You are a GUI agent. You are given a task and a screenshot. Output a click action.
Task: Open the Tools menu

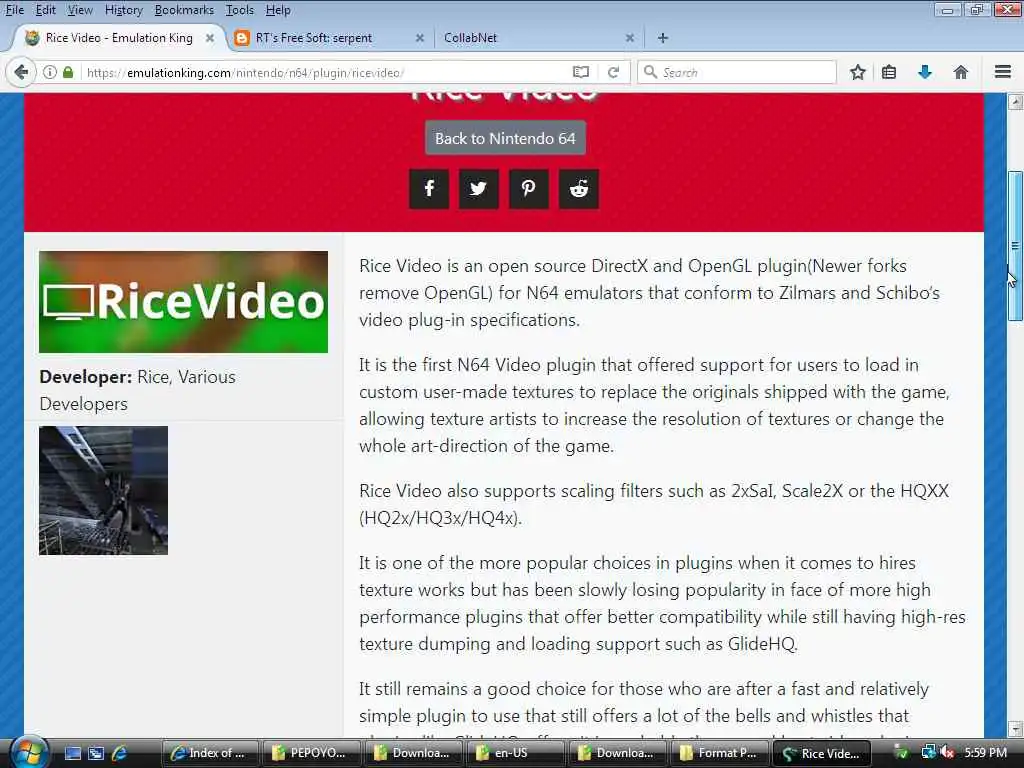tap(240, 10)
